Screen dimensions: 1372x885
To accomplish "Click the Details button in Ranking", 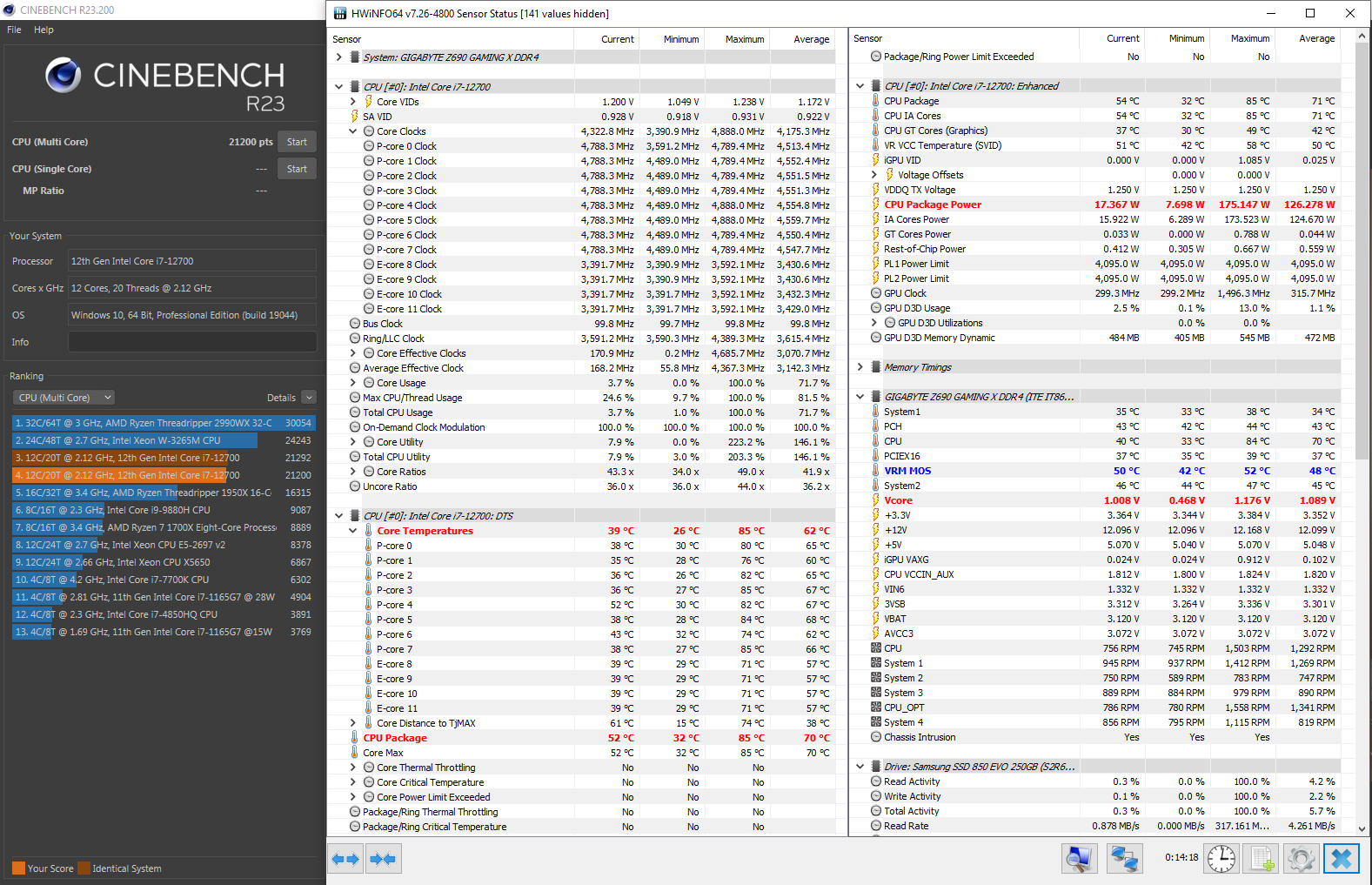I will [x=281, y=398].
